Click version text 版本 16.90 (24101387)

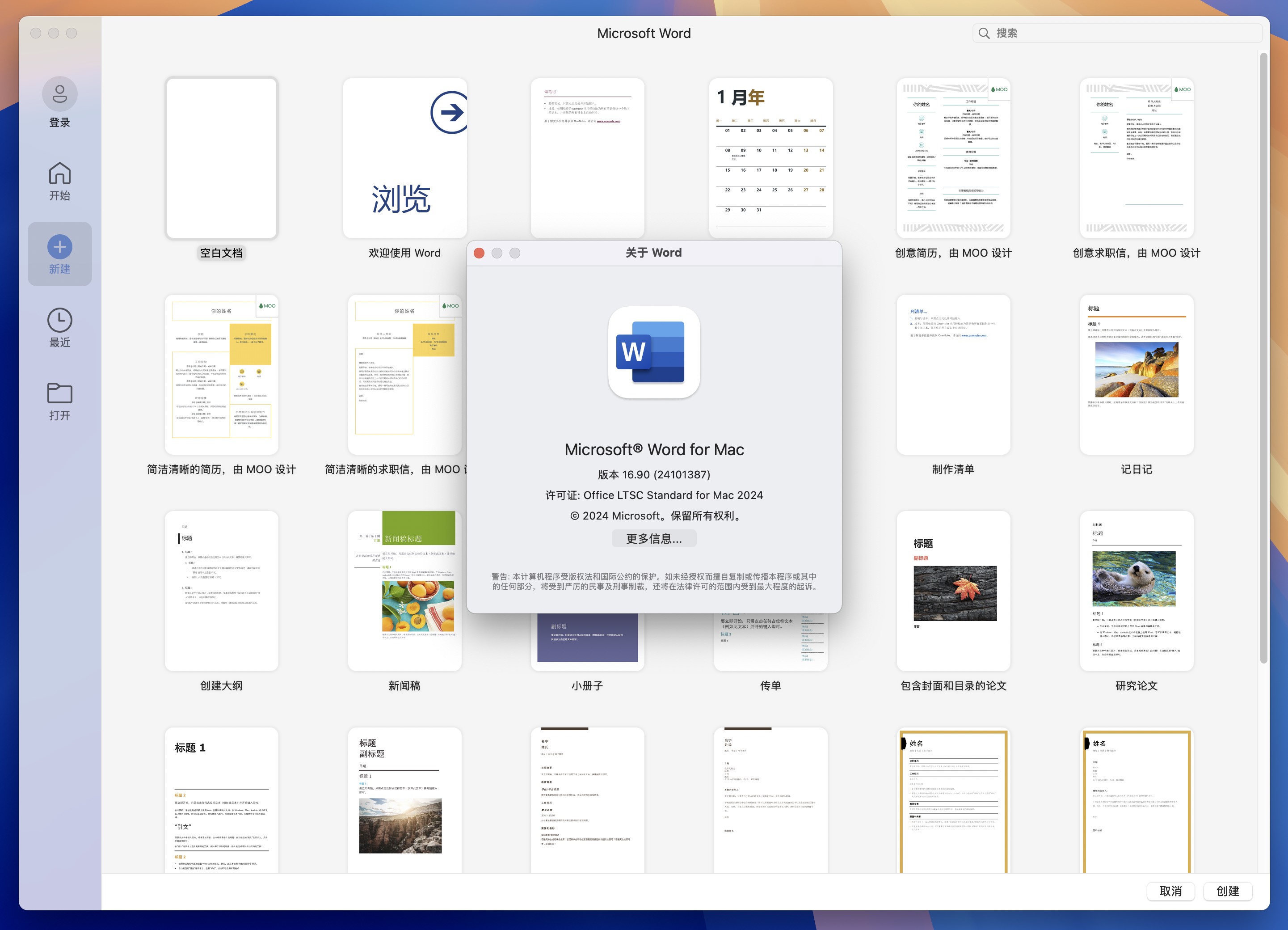(x=654, y=474)
